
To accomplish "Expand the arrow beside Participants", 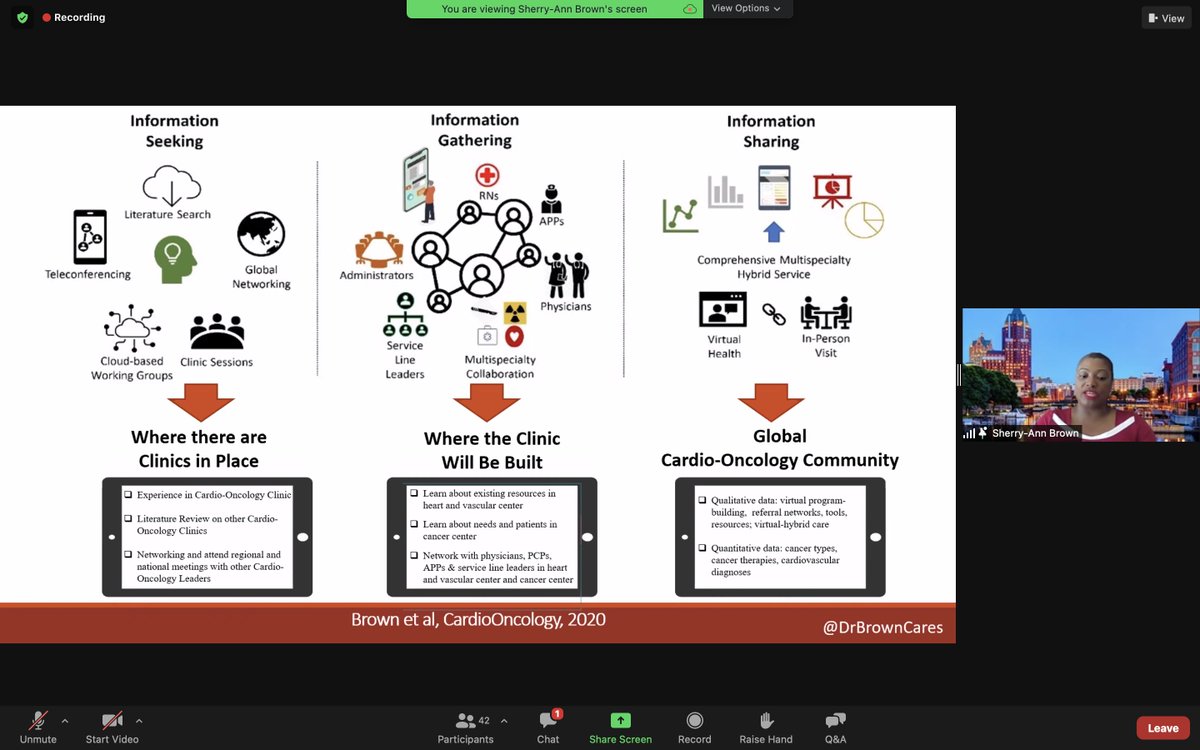I will click(503, 720).
